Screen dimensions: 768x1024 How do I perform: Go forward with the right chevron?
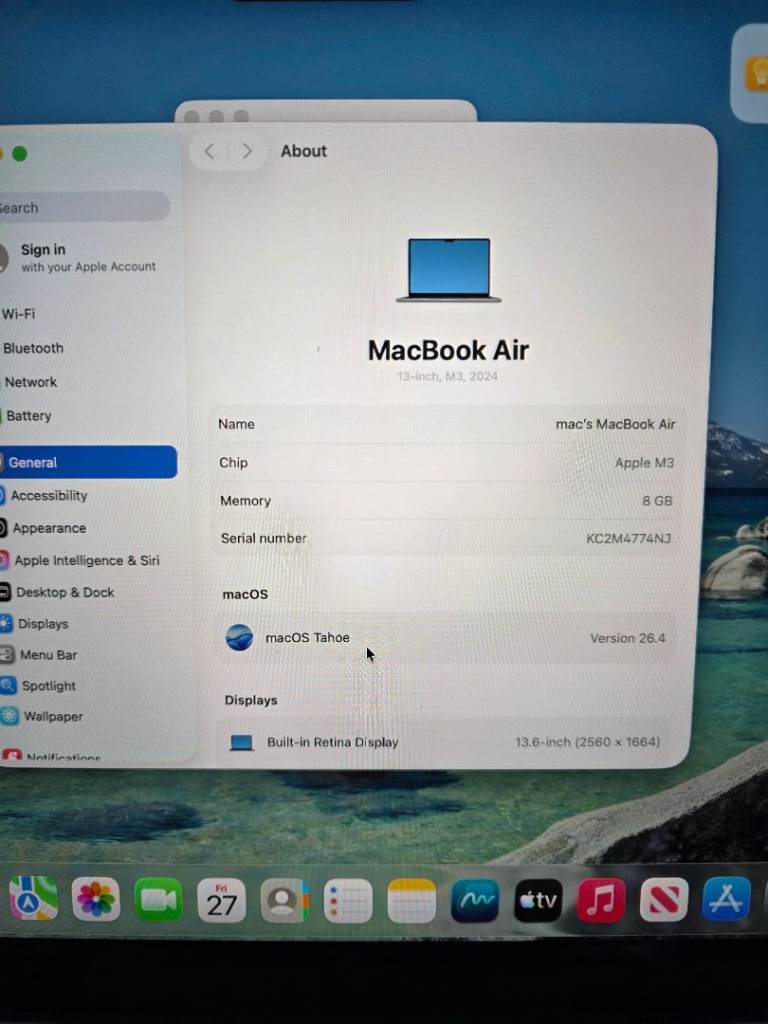[x=247, y=152]
